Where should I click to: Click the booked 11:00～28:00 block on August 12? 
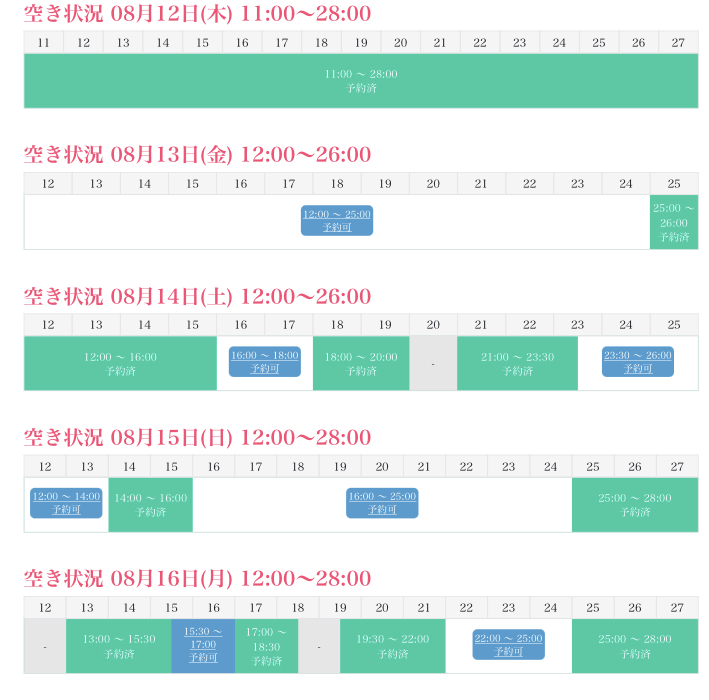pos(361,81)
